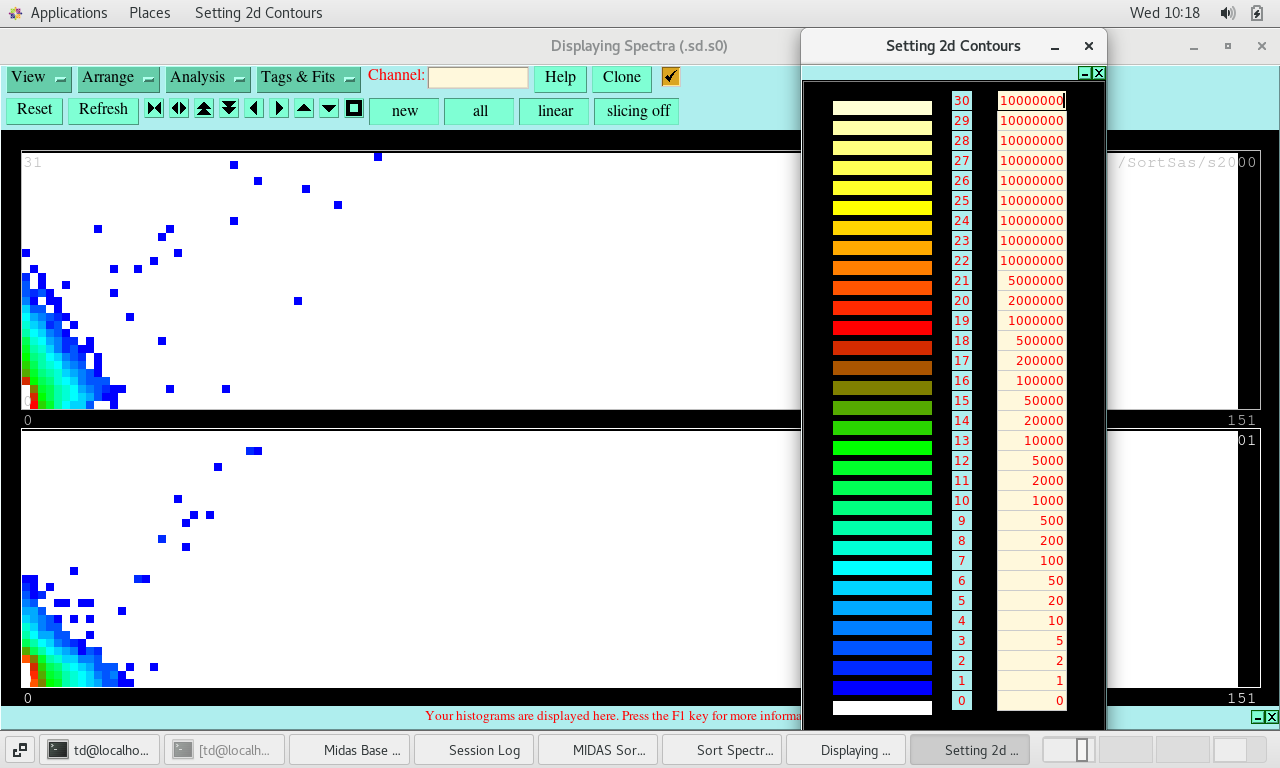Screen dimensions: 1280x768
Task: Click the double down arrow icon
Action: [229, 109]
